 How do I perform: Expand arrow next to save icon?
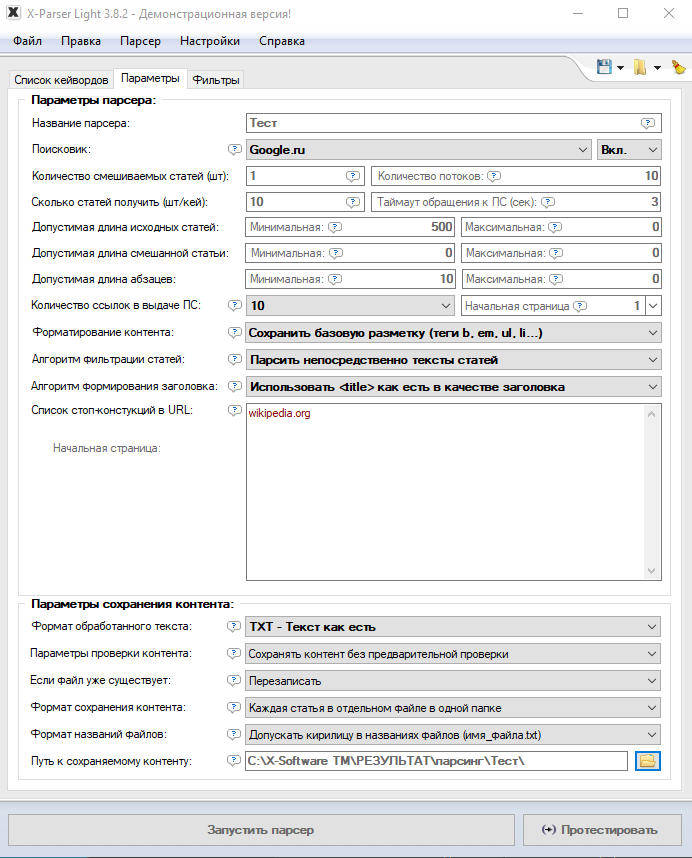tap(620, 68)
